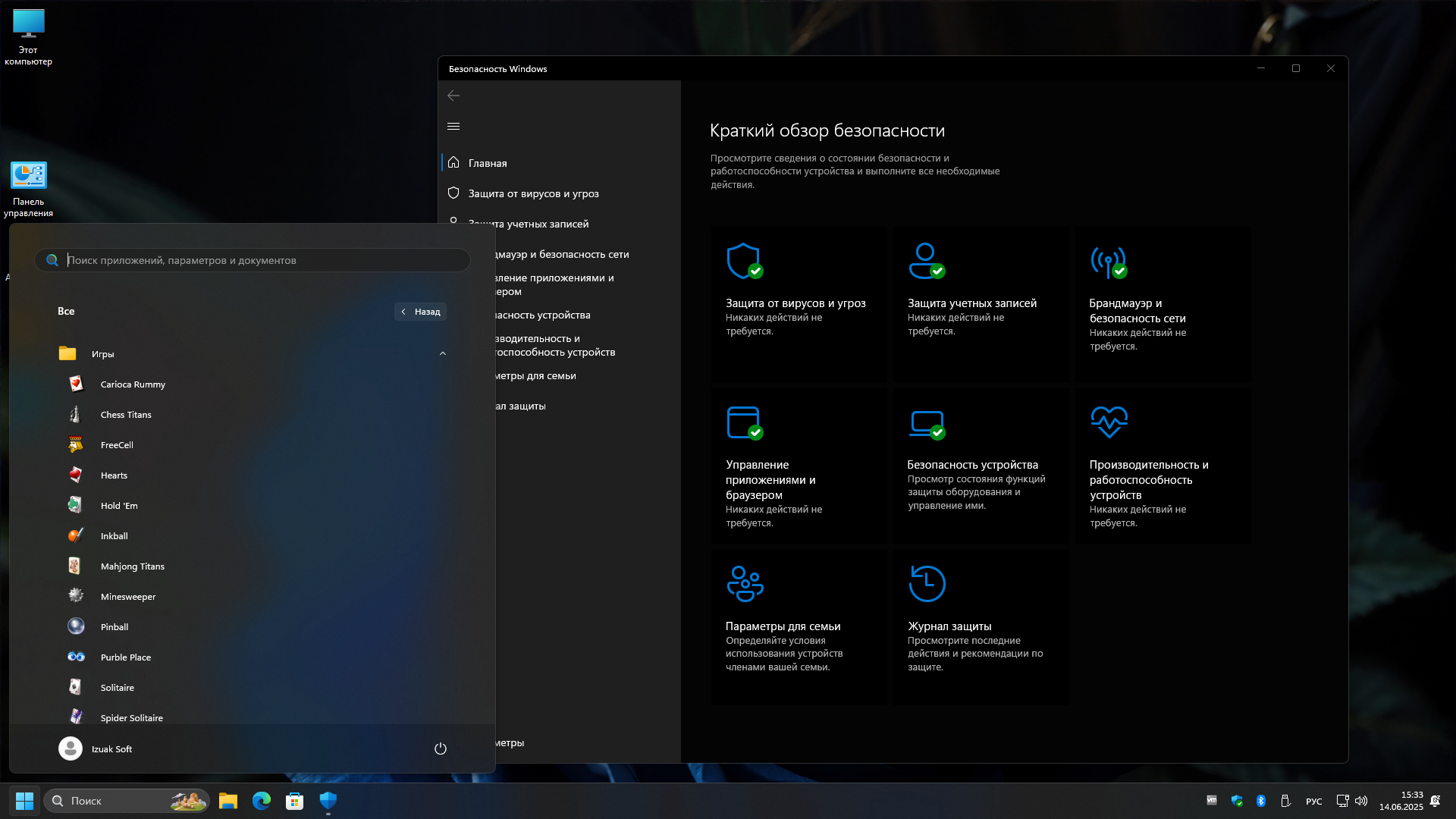This screenshot has height=819, width=1456.
Task: Open the device security laptop tile icon
Action: click(x=927, y=425)
